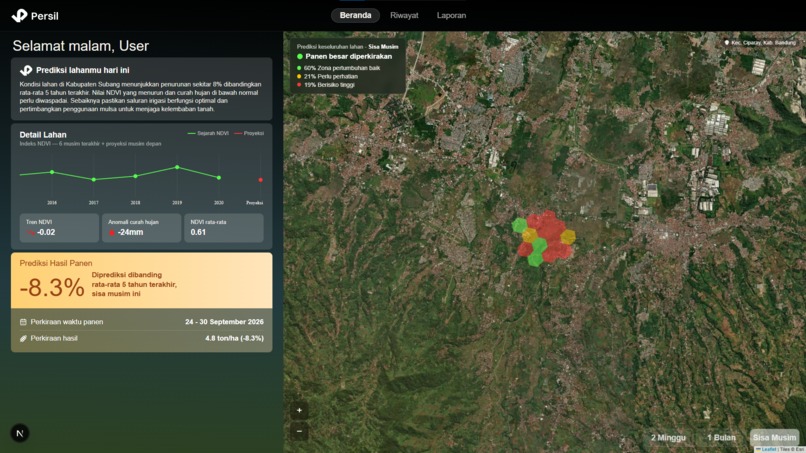Open the Leaflet attribution link

point(769,449)
